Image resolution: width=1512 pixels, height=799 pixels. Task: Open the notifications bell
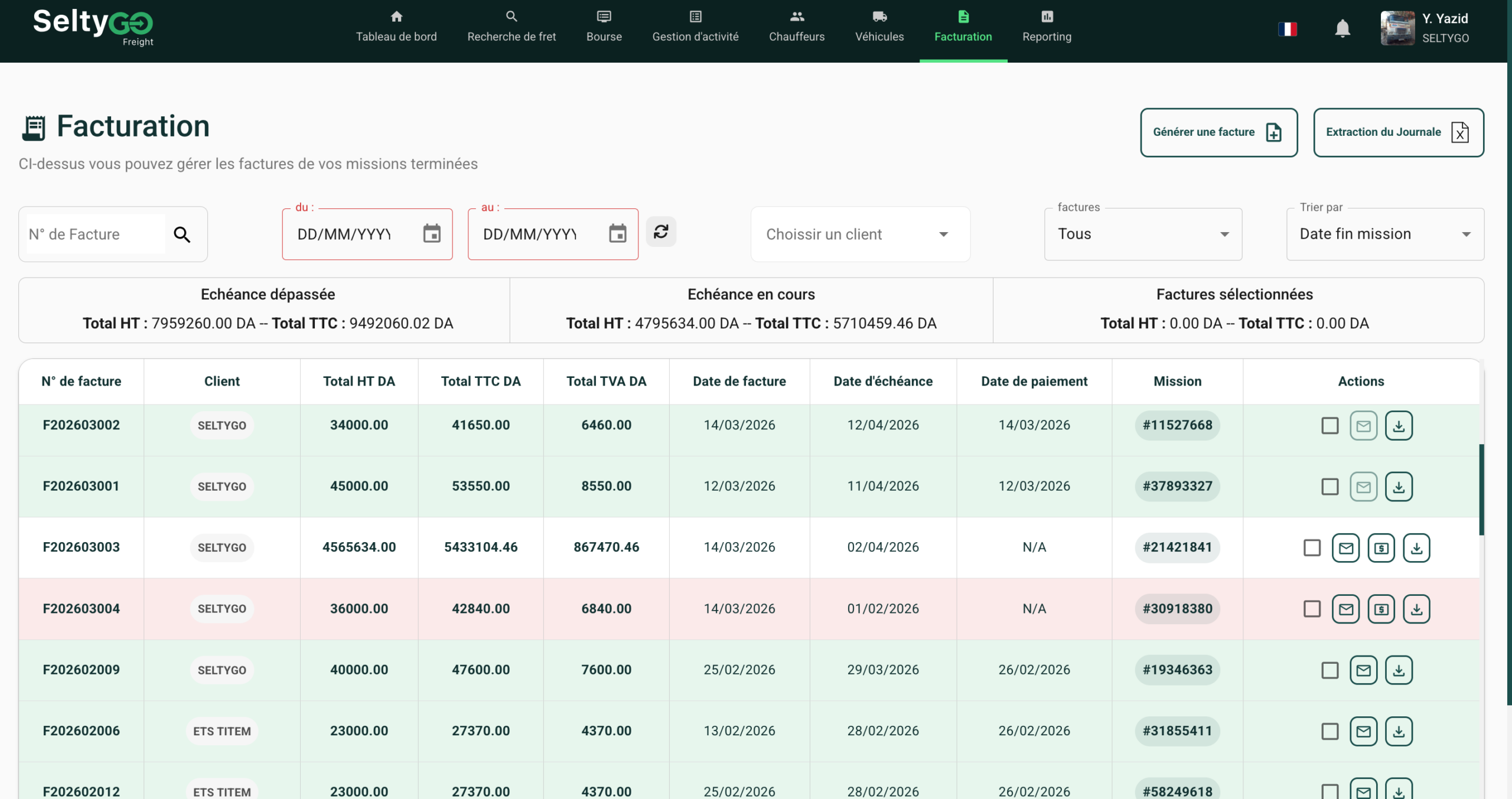(1342, 28)
